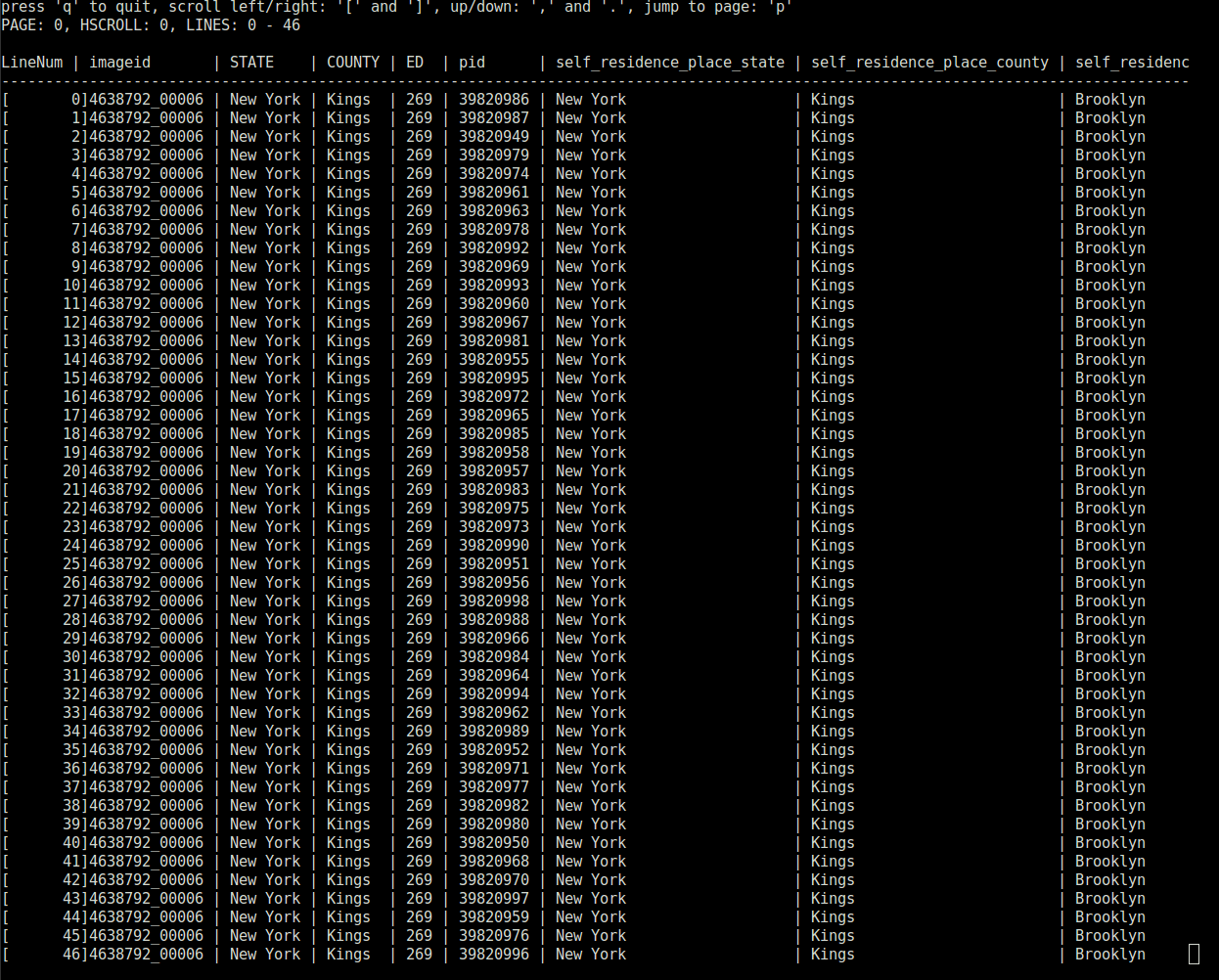Select pid value 39820950
The image size is (1219, 980).
coord(494,842)
